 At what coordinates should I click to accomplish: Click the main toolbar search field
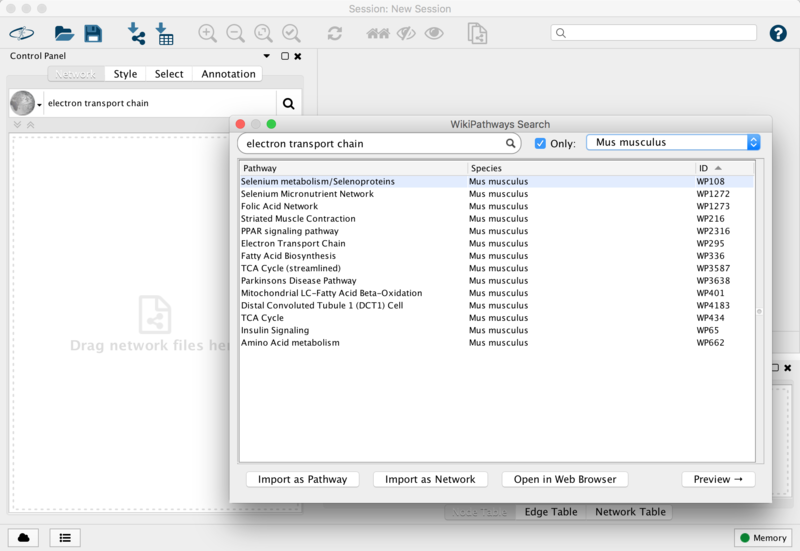[x=654, y=33]
